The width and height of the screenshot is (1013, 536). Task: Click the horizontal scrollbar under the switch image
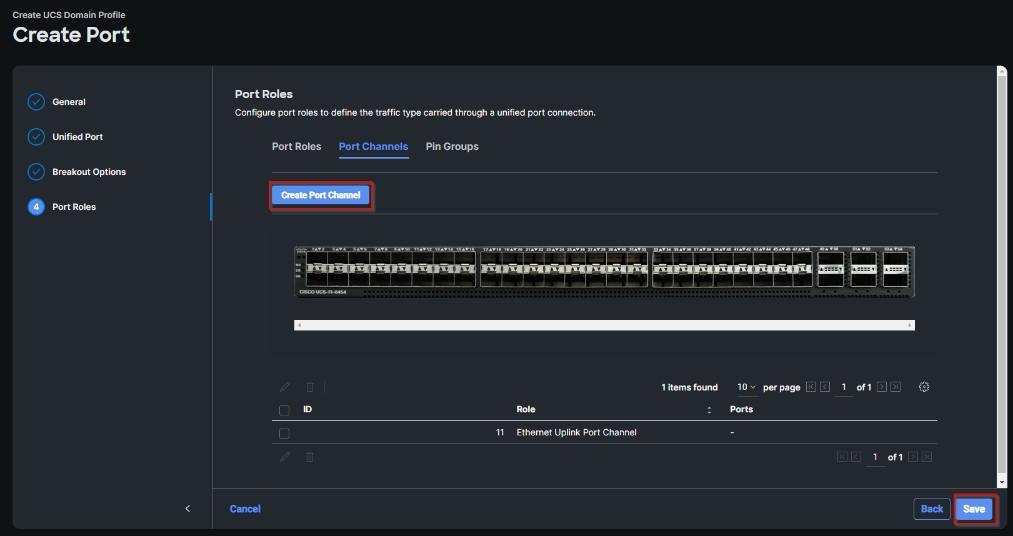[x=604, y=325]
